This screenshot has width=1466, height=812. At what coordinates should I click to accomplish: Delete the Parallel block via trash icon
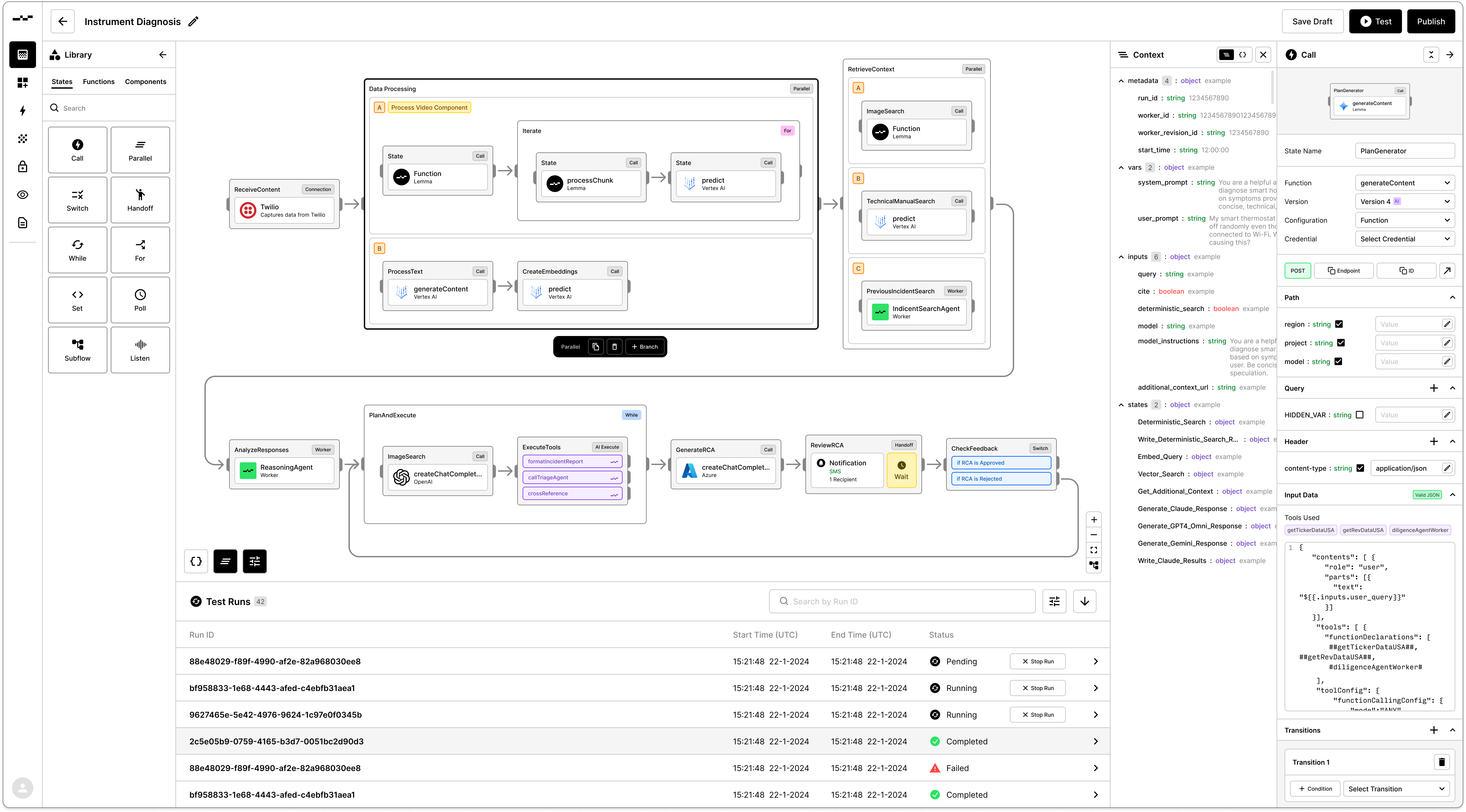click(614, 347)
